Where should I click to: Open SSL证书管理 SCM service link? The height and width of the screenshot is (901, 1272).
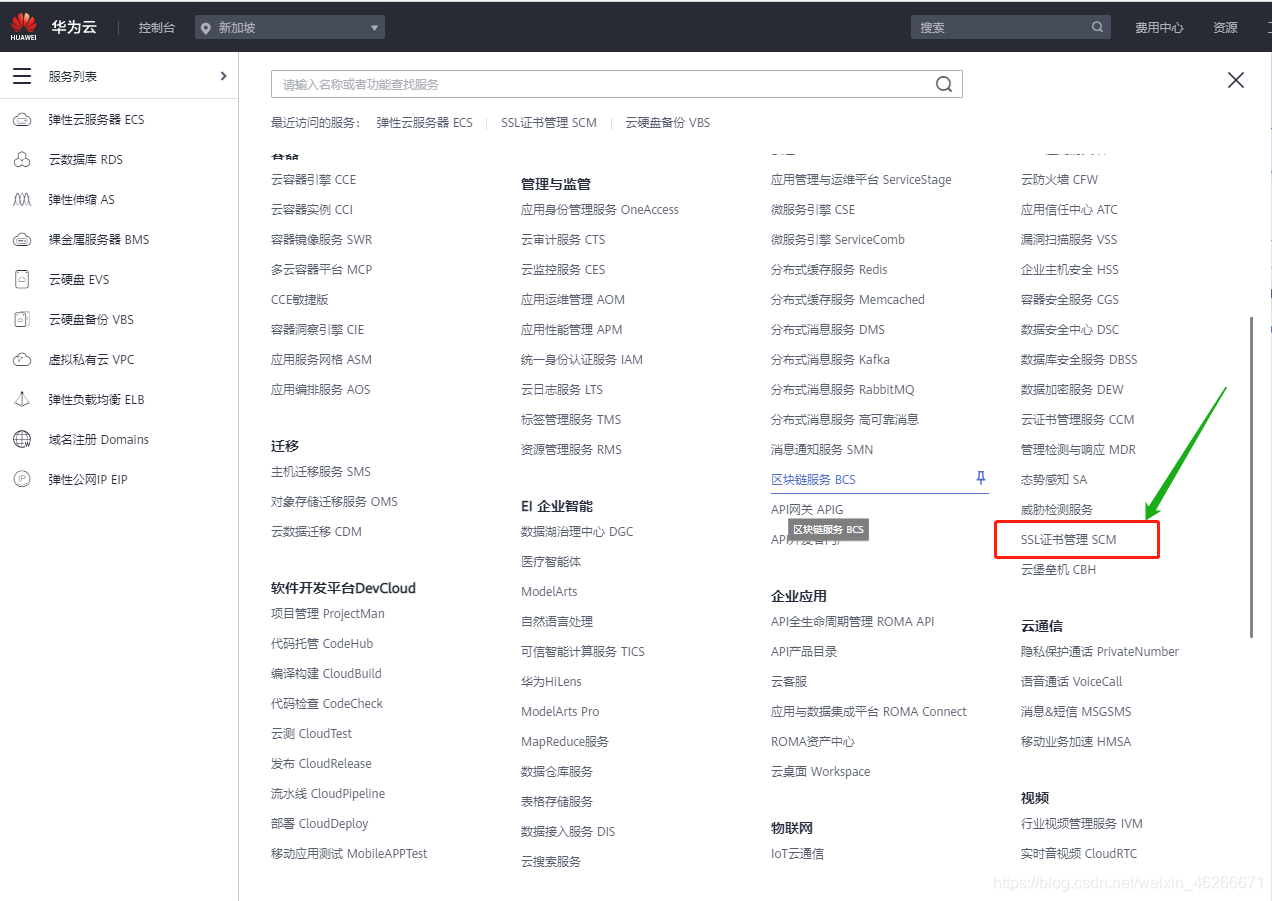[x=1068, y=540]
